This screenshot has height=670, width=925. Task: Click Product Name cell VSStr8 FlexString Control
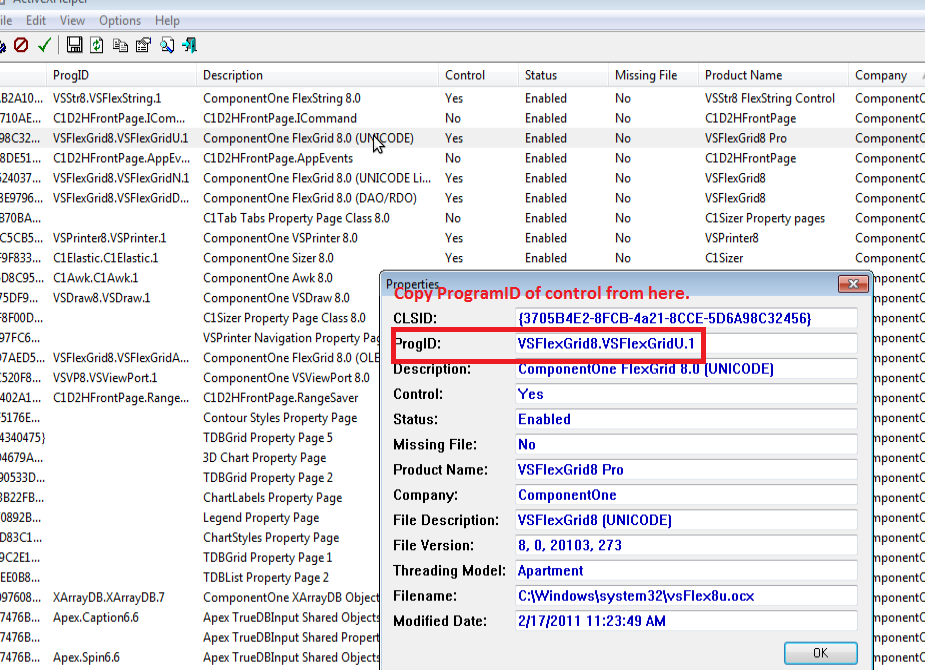(770, 98)
